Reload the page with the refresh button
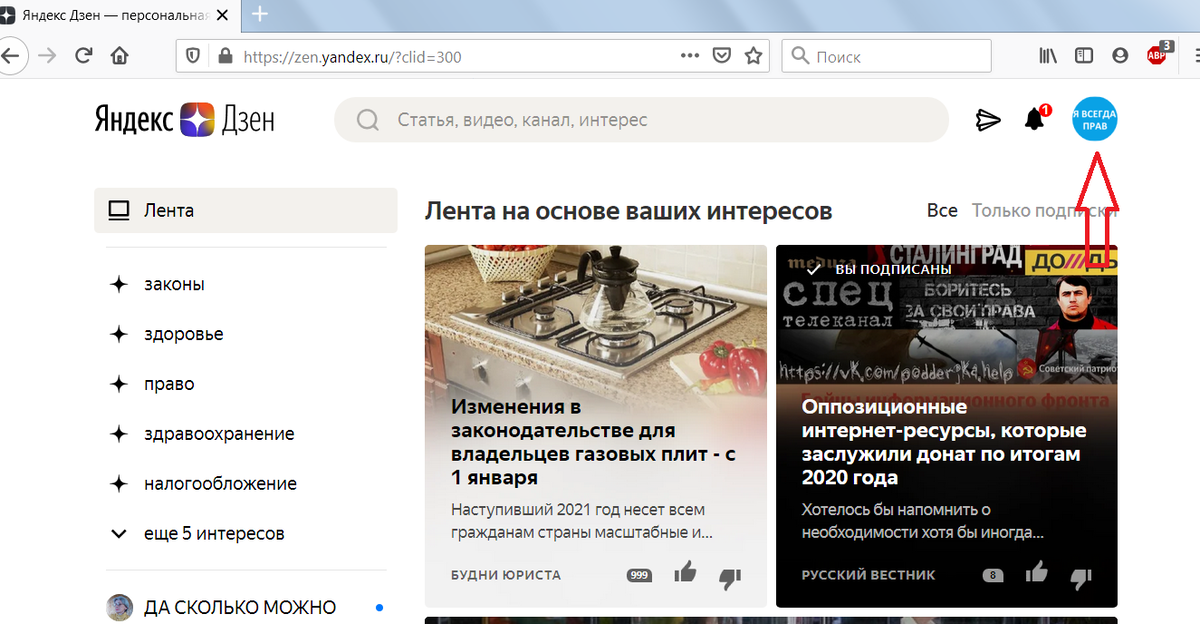The height and width of the screenshot is (624, 1200). tap(84, 56)
